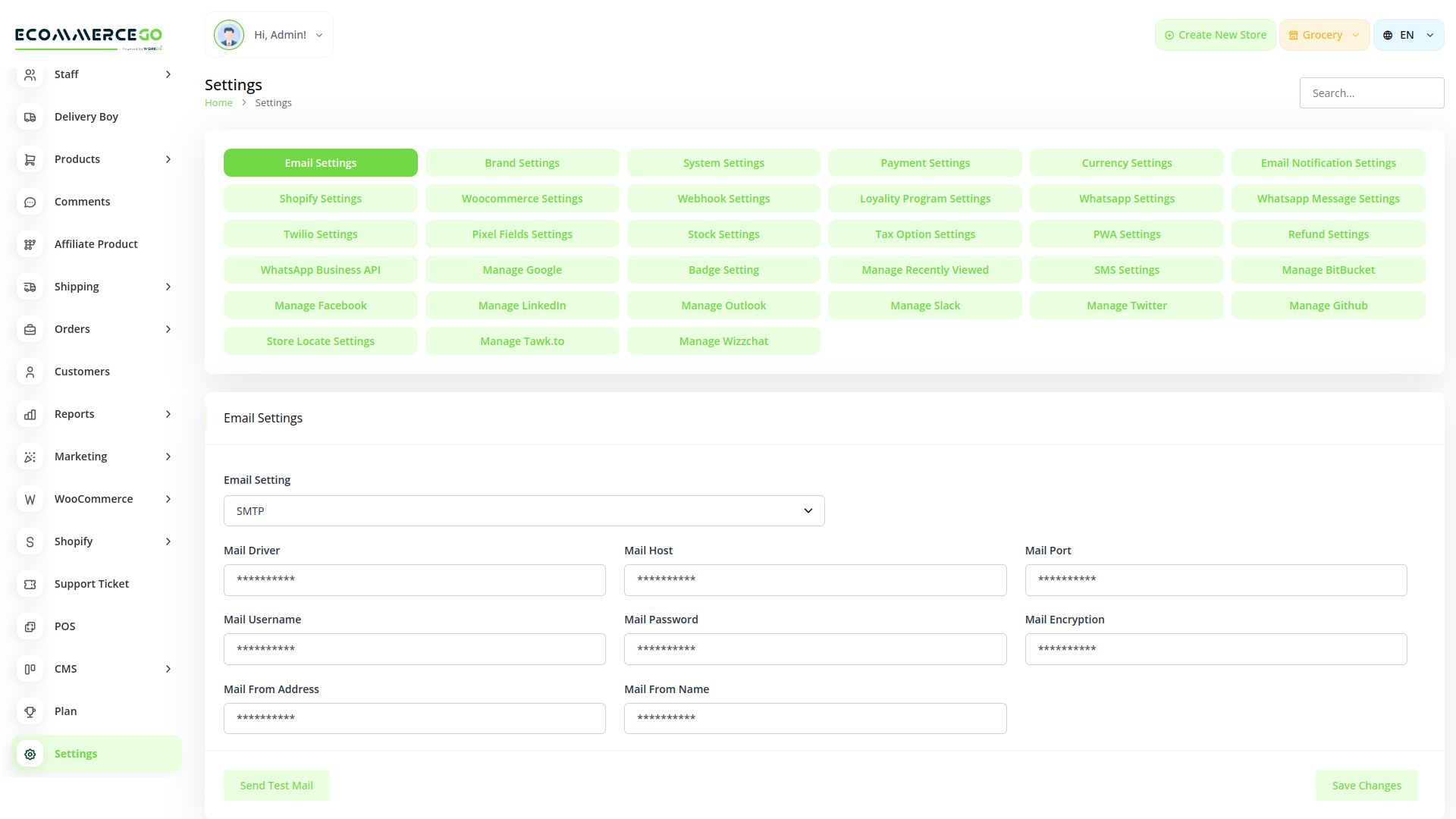Select the Support Ticket icon
Image resolution: width=1456 pixels, height=819 pixels.
[30, 584]
